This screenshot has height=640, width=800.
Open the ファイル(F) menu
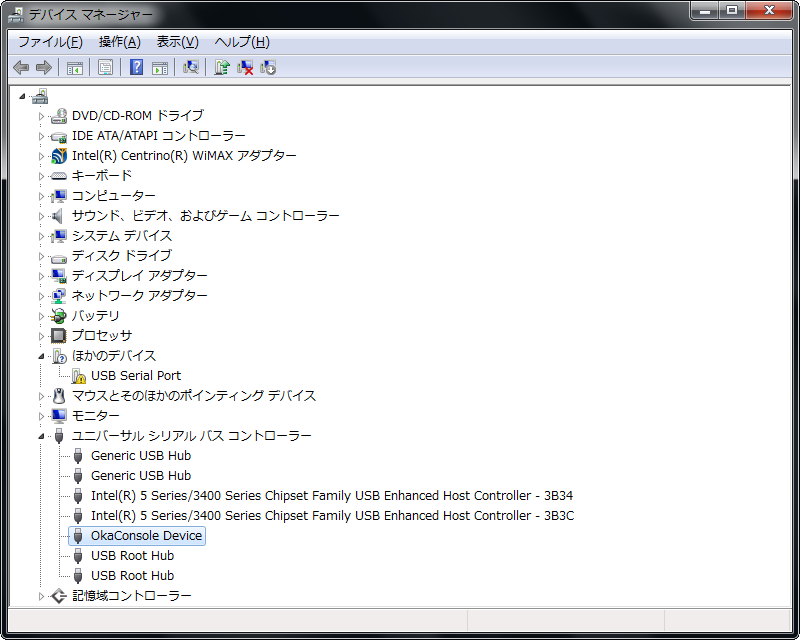coord(50,42)
